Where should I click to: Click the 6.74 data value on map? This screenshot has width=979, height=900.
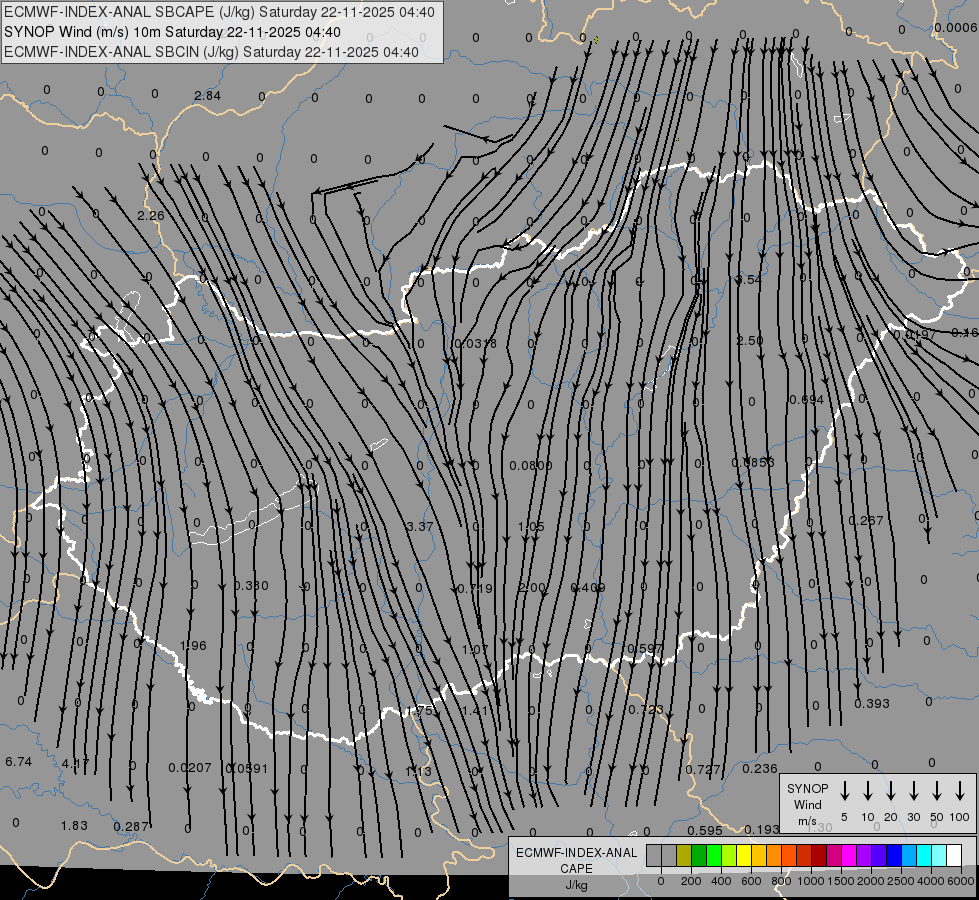tap(19, 762)
